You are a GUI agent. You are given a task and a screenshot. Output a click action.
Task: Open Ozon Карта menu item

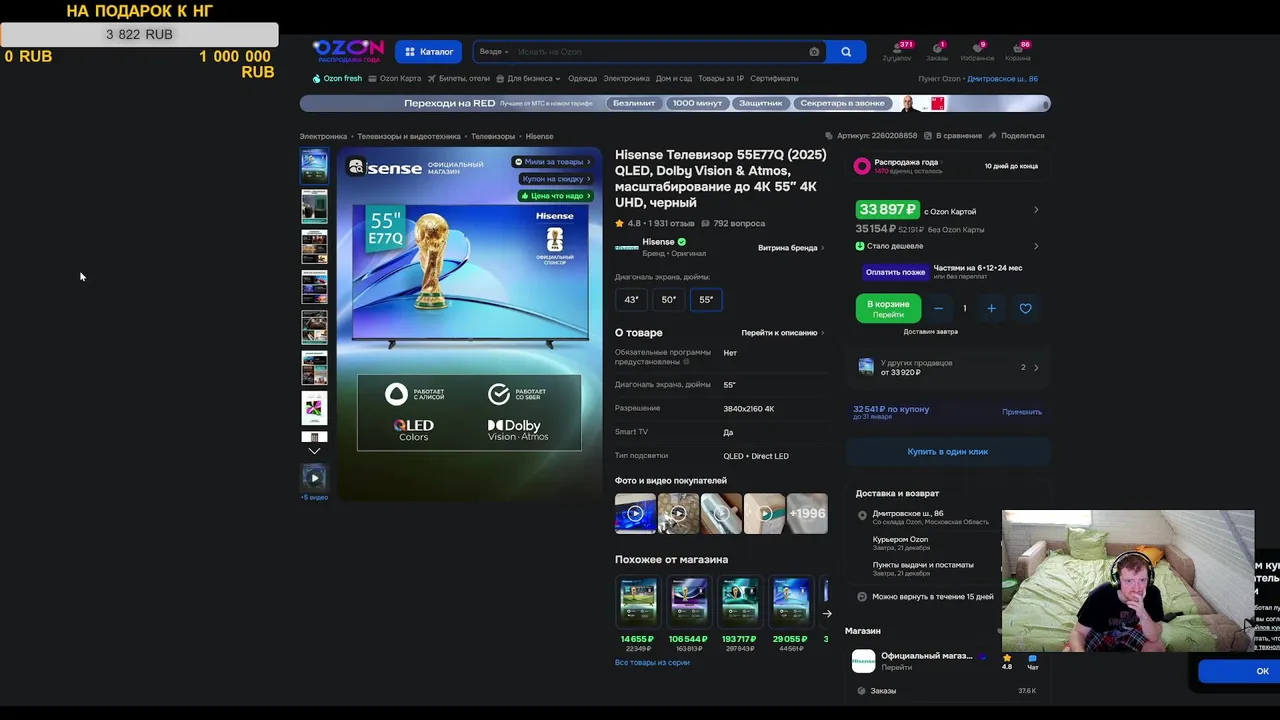point(395,79)
